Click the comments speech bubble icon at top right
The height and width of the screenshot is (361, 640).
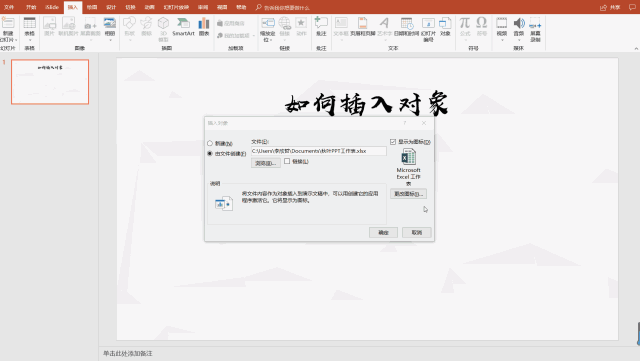pos(632,7)
